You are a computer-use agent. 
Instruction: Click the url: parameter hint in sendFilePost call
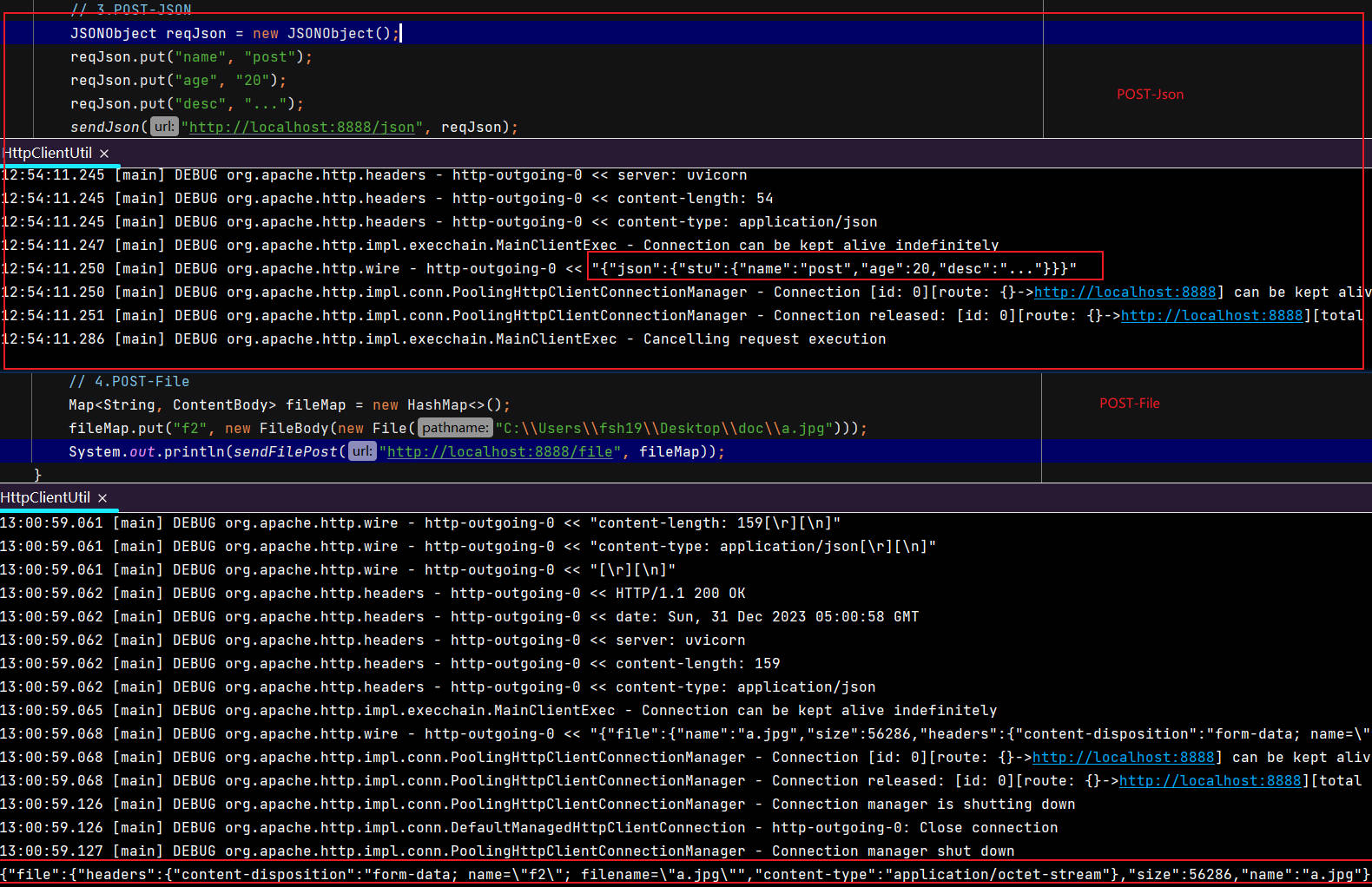pos(362,451)
